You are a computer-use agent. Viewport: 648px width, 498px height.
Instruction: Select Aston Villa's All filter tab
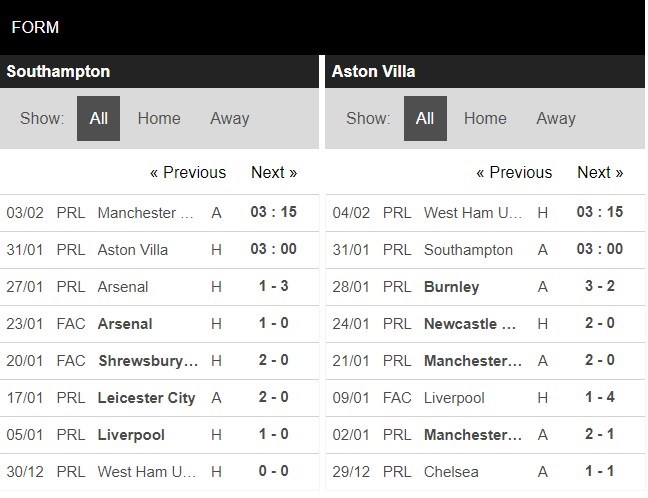point(425,119)
